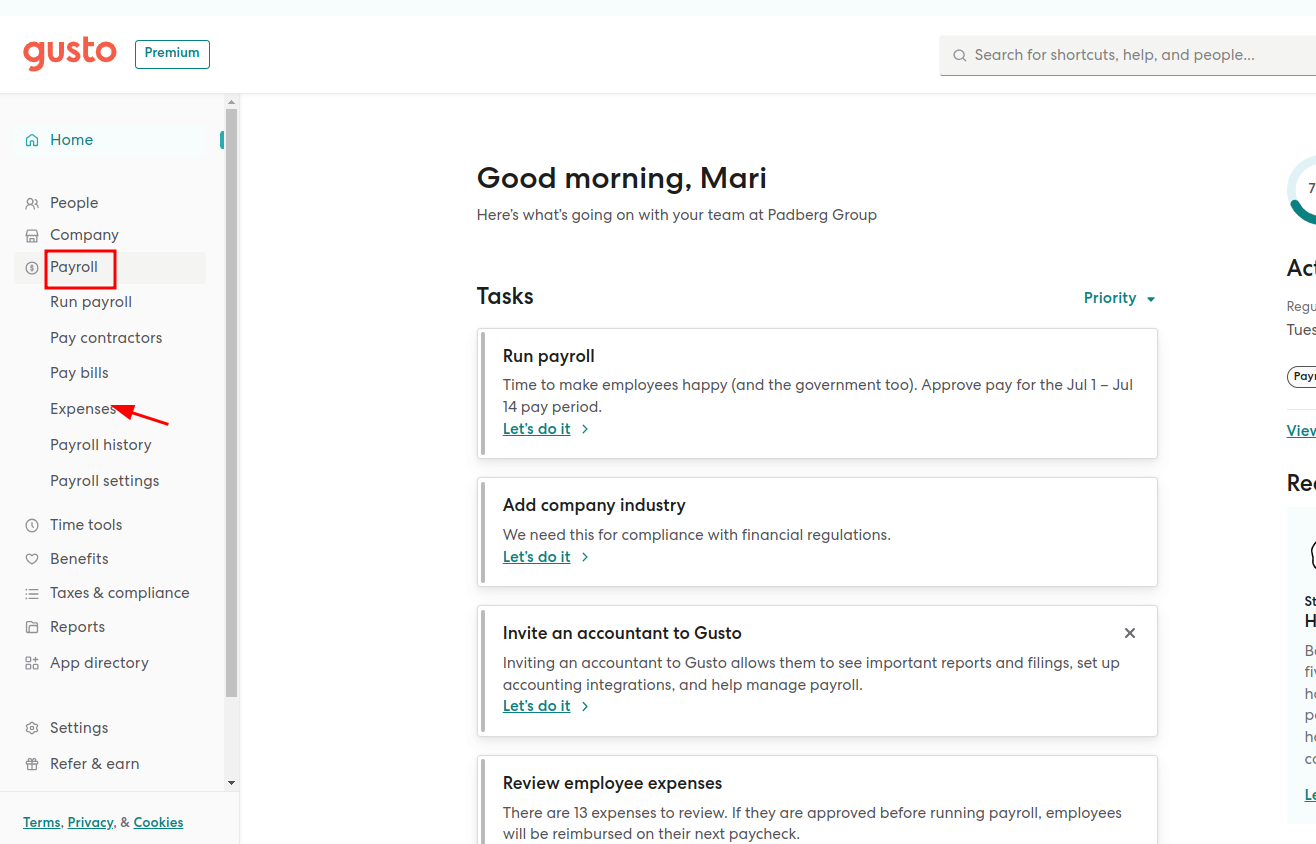Open Expenses under Payroll

coord(83,409)
